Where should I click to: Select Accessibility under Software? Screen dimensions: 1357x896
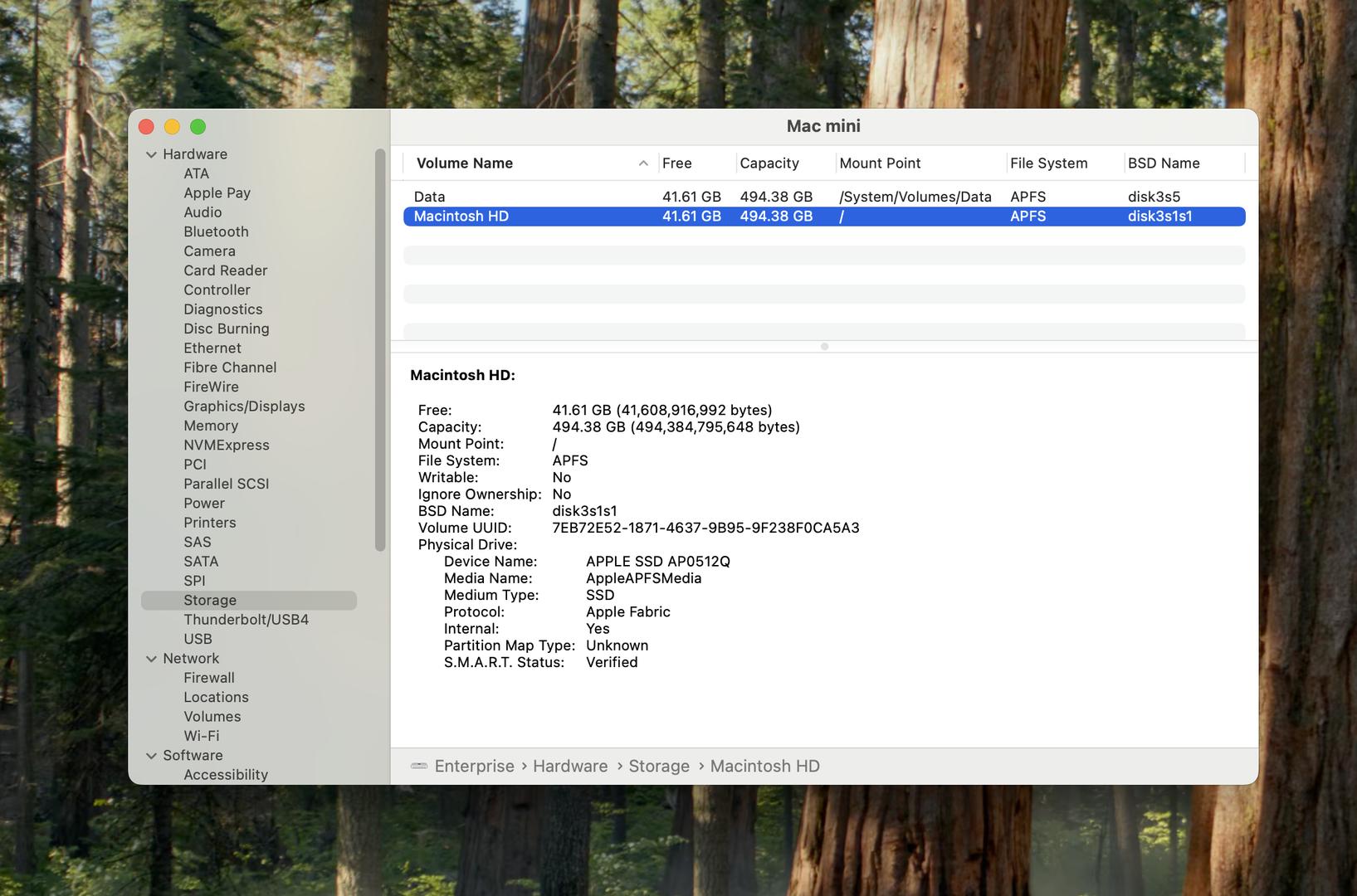[226, 775]
